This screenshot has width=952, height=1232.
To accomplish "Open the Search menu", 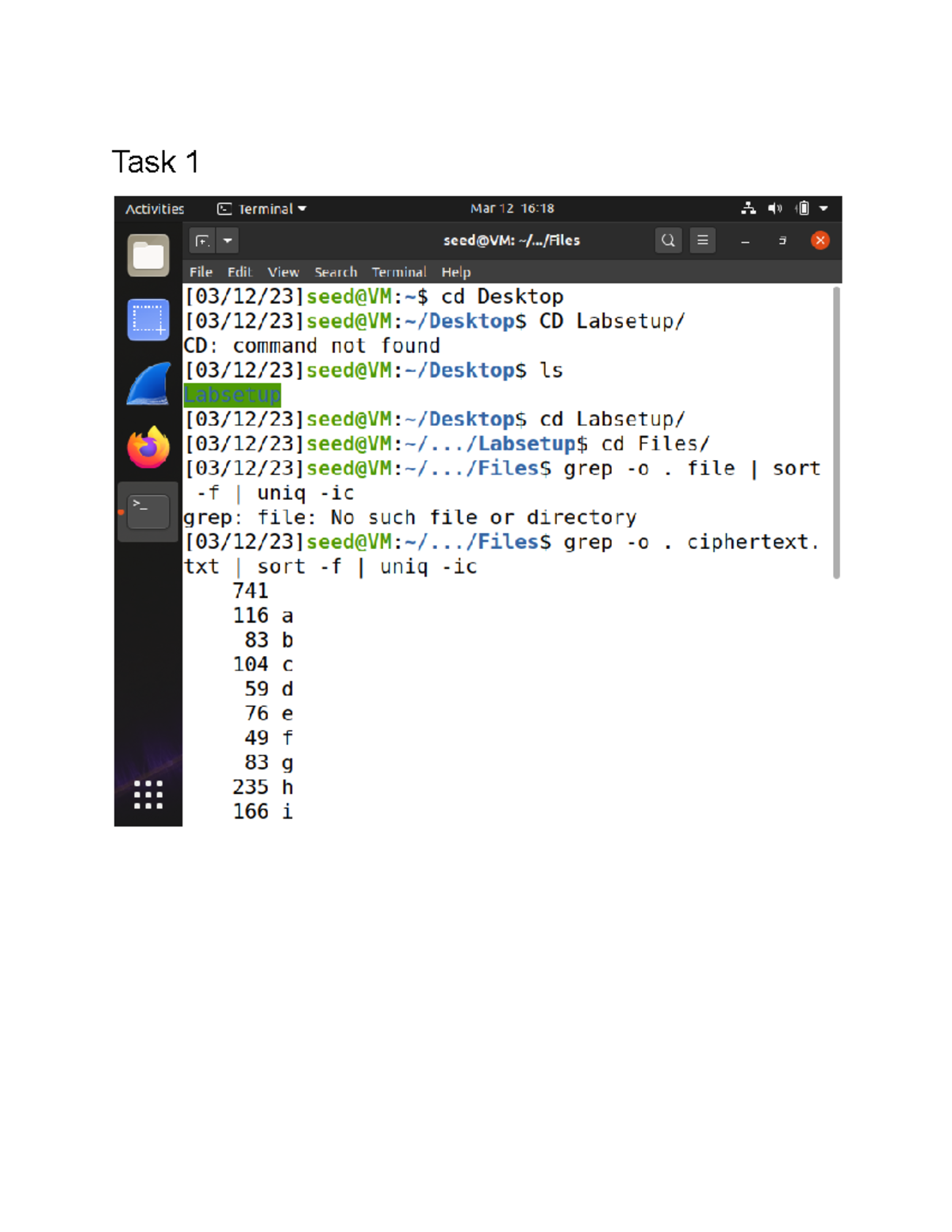I will click(335, 272).
